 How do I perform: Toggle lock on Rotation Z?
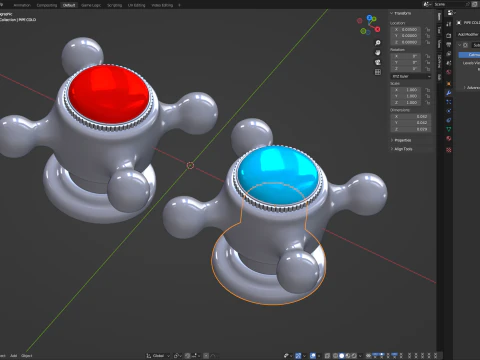point(428,69)
